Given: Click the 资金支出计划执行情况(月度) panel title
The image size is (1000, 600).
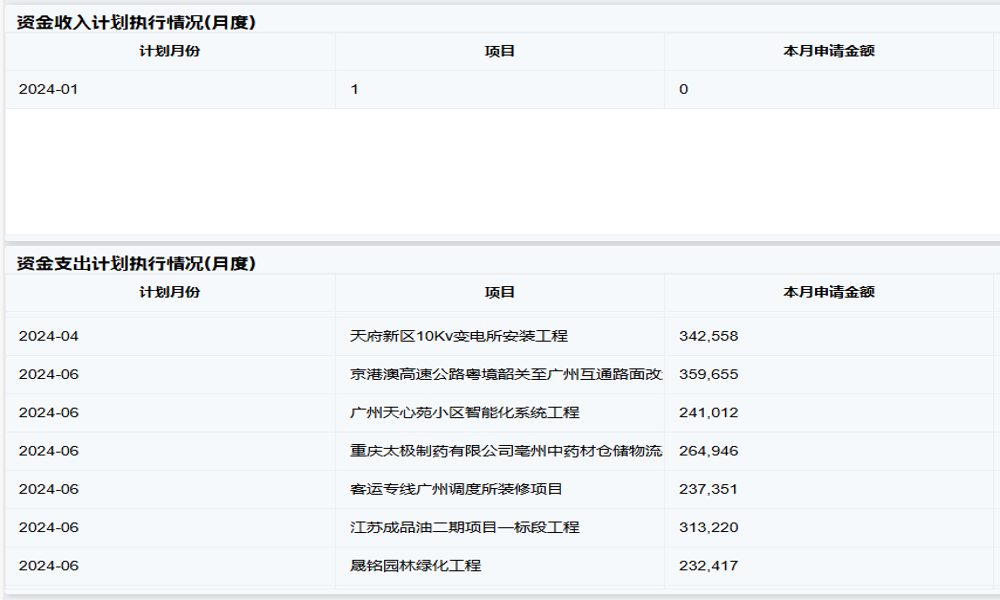Looking at the screenshot, I should 136,263.
